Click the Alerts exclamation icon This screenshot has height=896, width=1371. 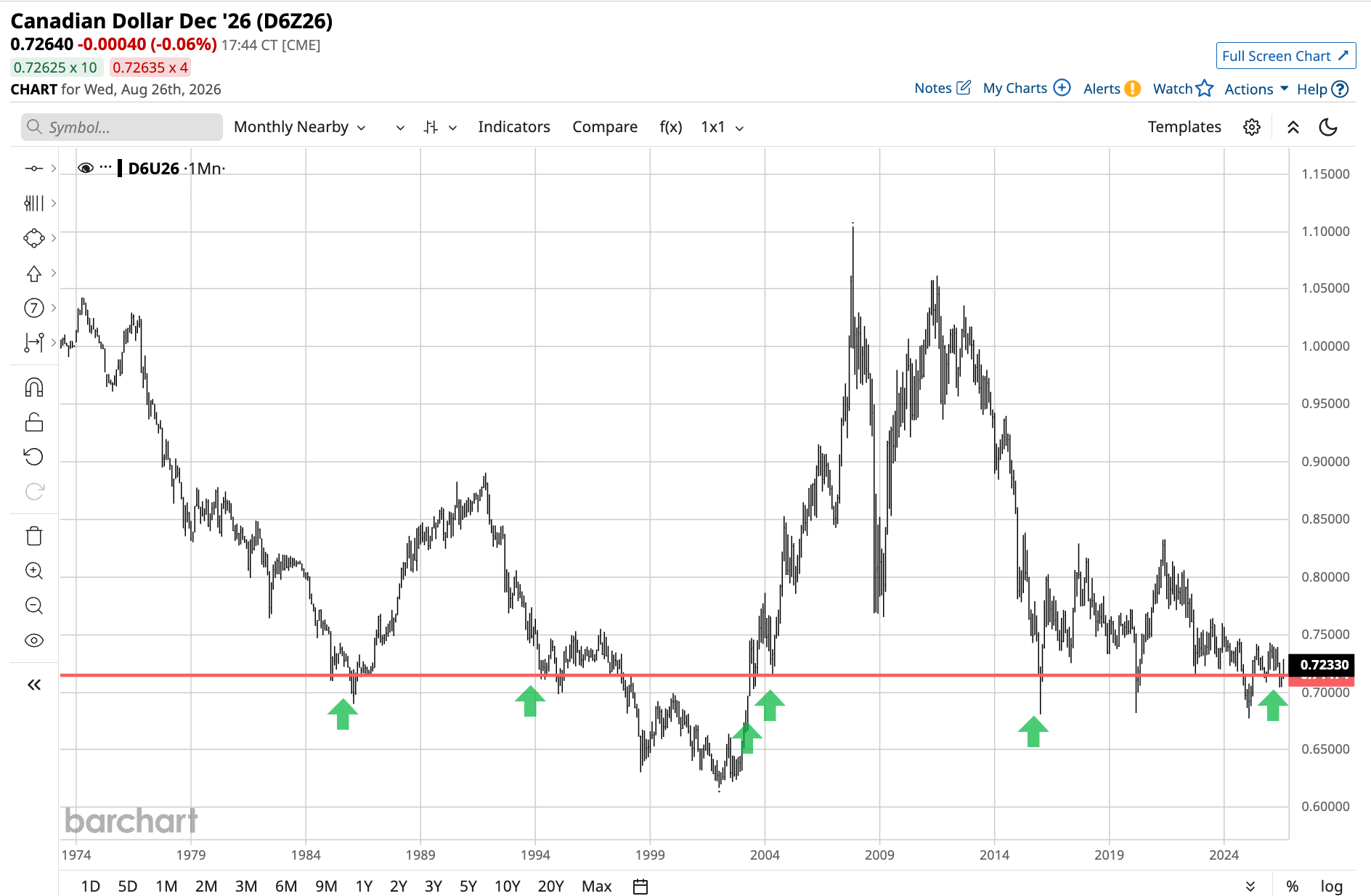tap(1132, 89)
